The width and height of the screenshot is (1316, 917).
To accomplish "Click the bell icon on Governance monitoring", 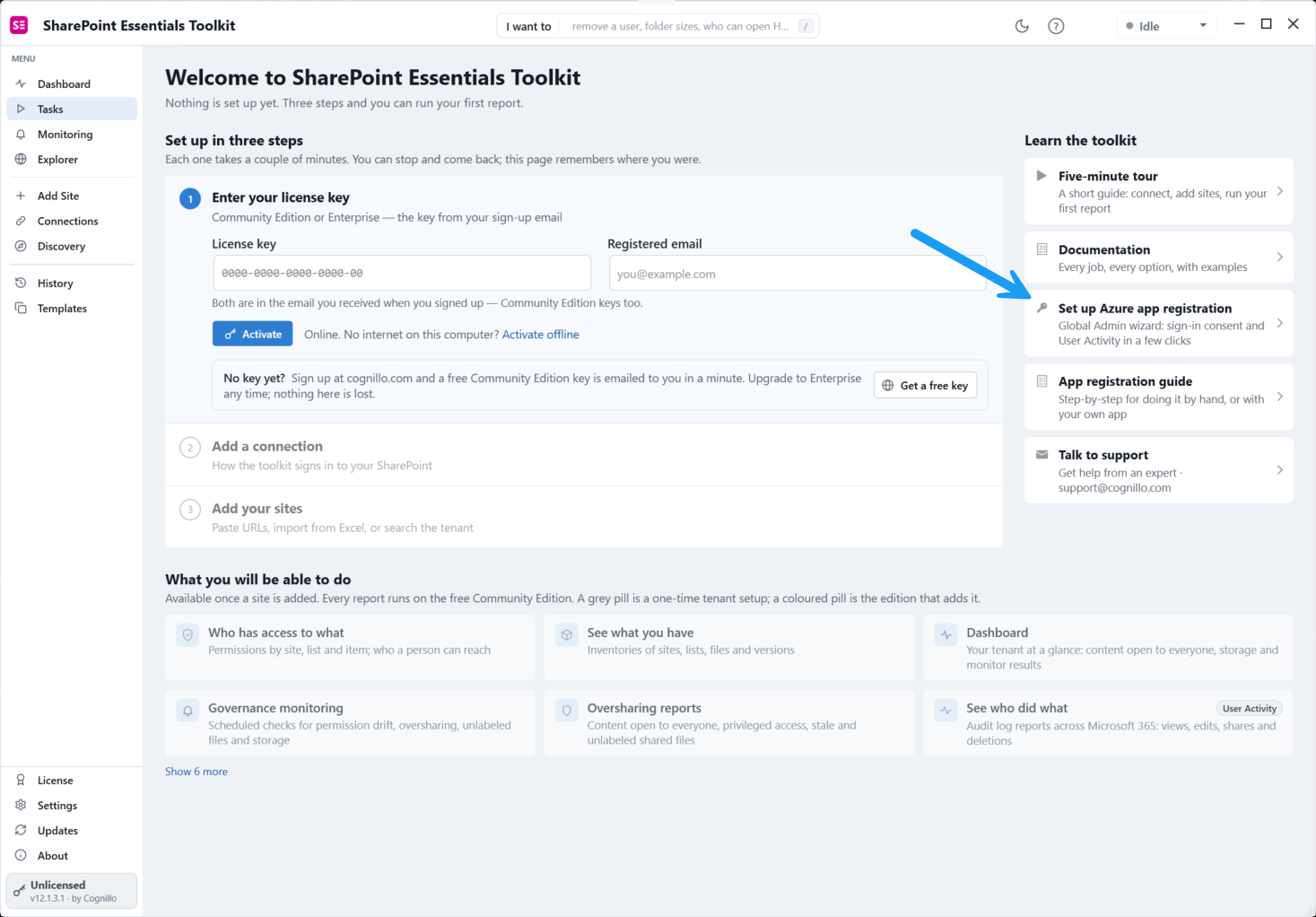I will point(187,711).
